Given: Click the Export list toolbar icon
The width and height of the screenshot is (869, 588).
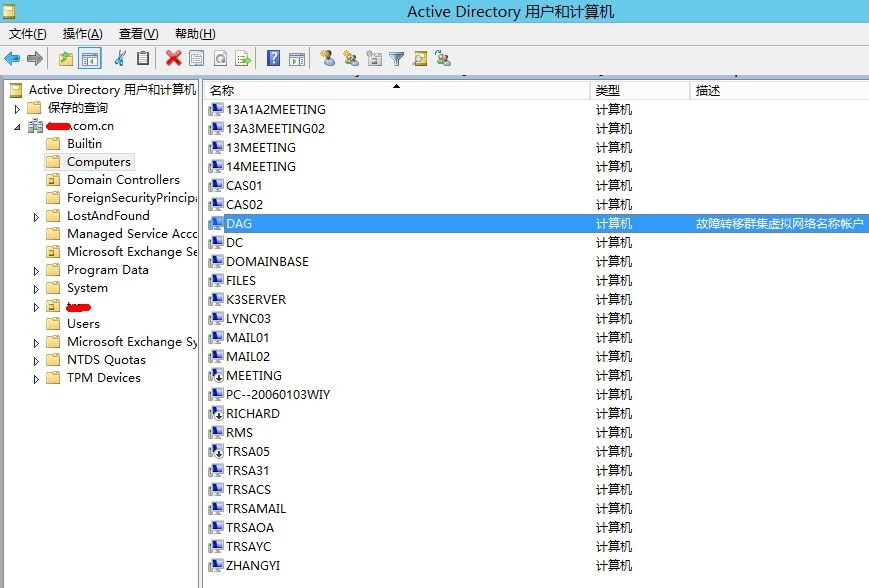Looking at the screenshot, I should tap(243, 58).
